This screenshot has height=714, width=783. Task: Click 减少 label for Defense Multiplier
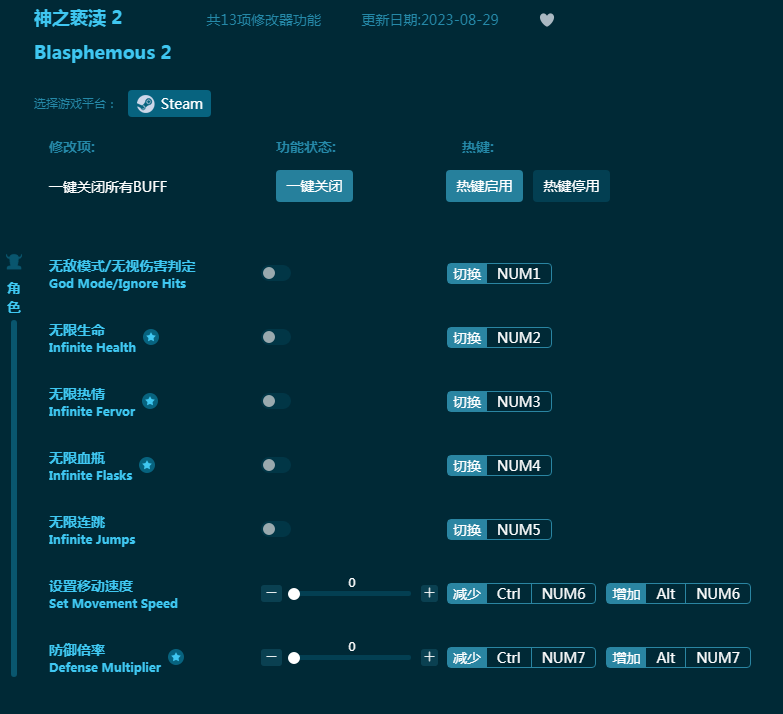(x=467, y=658)
